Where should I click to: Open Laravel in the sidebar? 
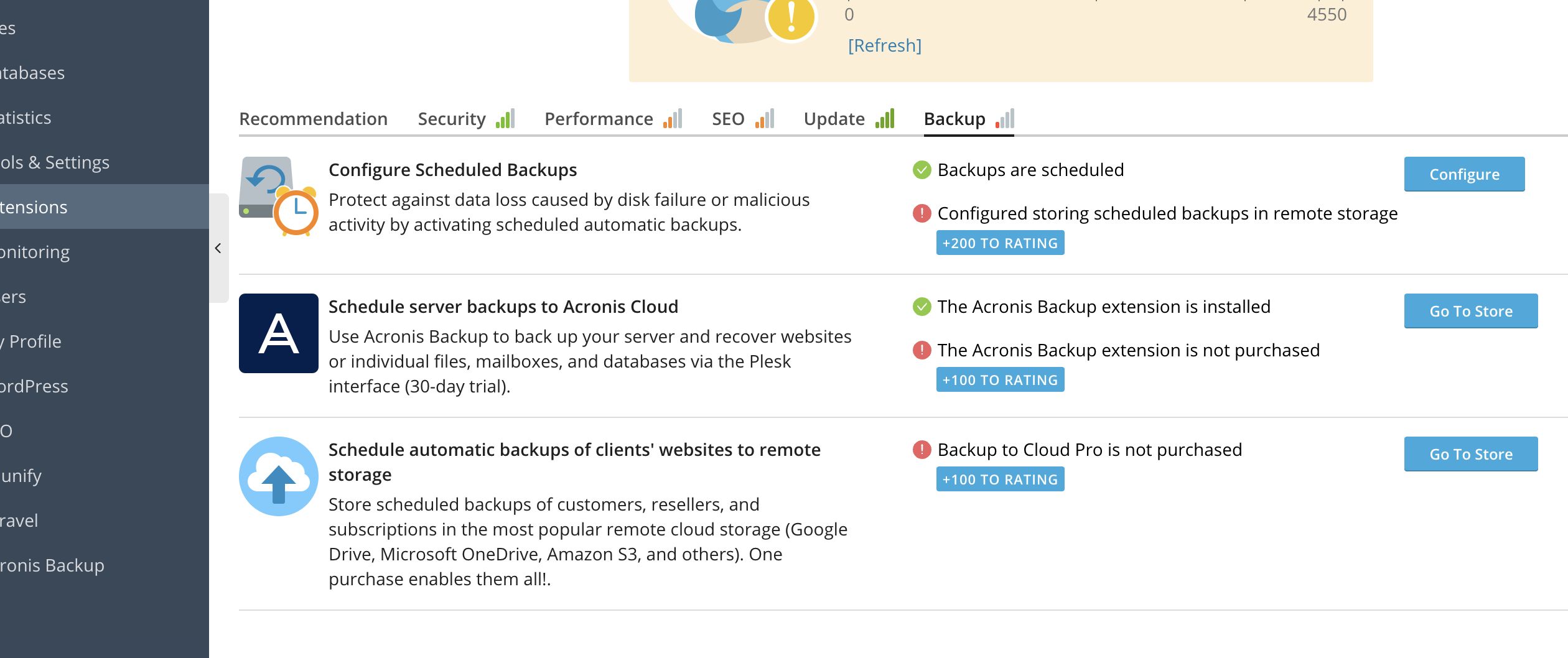click(105, 521)
